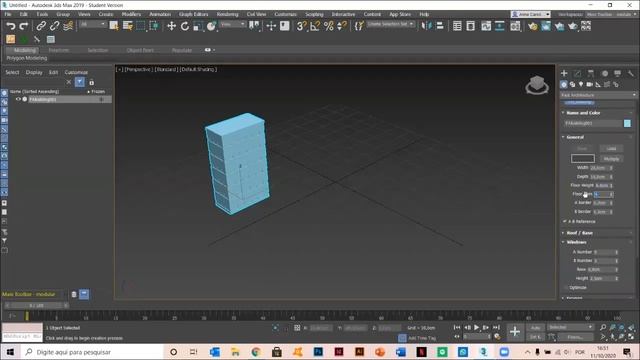Play the animation
Viewport: 640px width, 360px height.
click(476, 327)
